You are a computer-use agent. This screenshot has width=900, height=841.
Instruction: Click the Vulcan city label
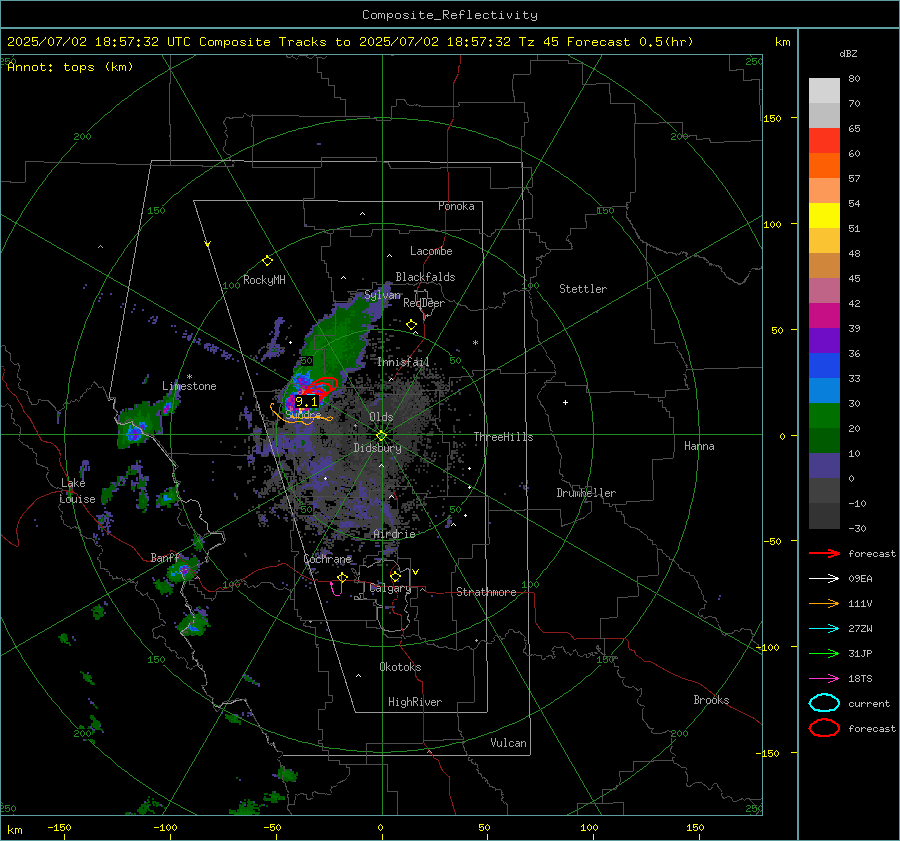[509, 743]
